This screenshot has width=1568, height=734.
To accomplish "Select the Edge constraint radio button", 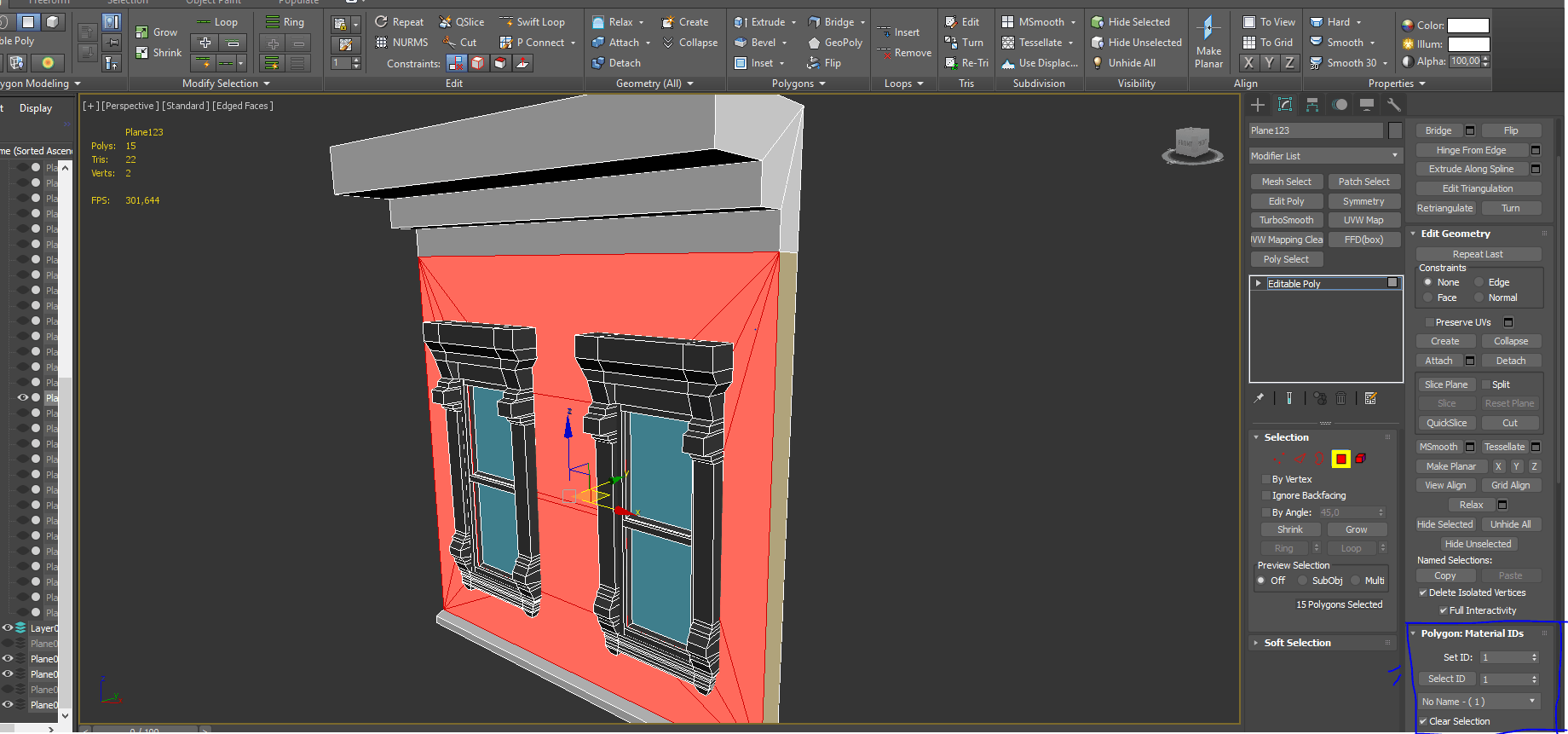I will point(1479,282).
